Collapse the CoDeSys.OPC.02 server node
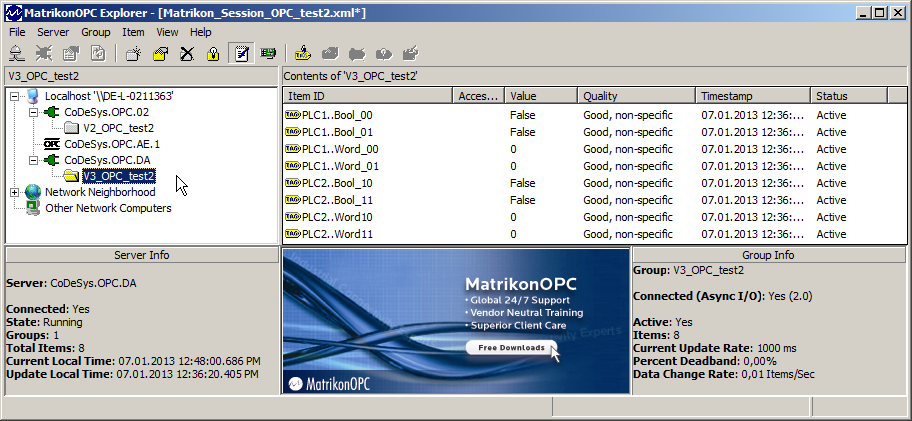 click(x=34, y=112)
